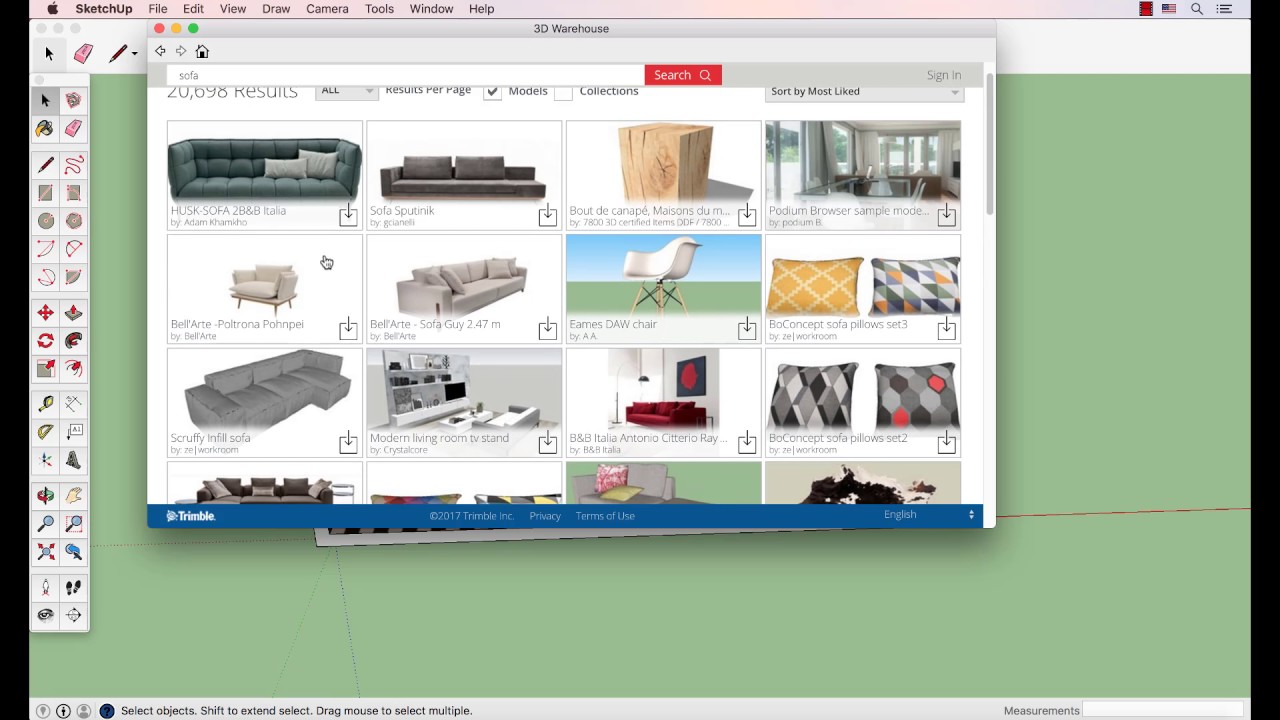Select the Follow Me tool
Image resolution: width=1280 pixels, height=720 pixels.
[73, 341]
